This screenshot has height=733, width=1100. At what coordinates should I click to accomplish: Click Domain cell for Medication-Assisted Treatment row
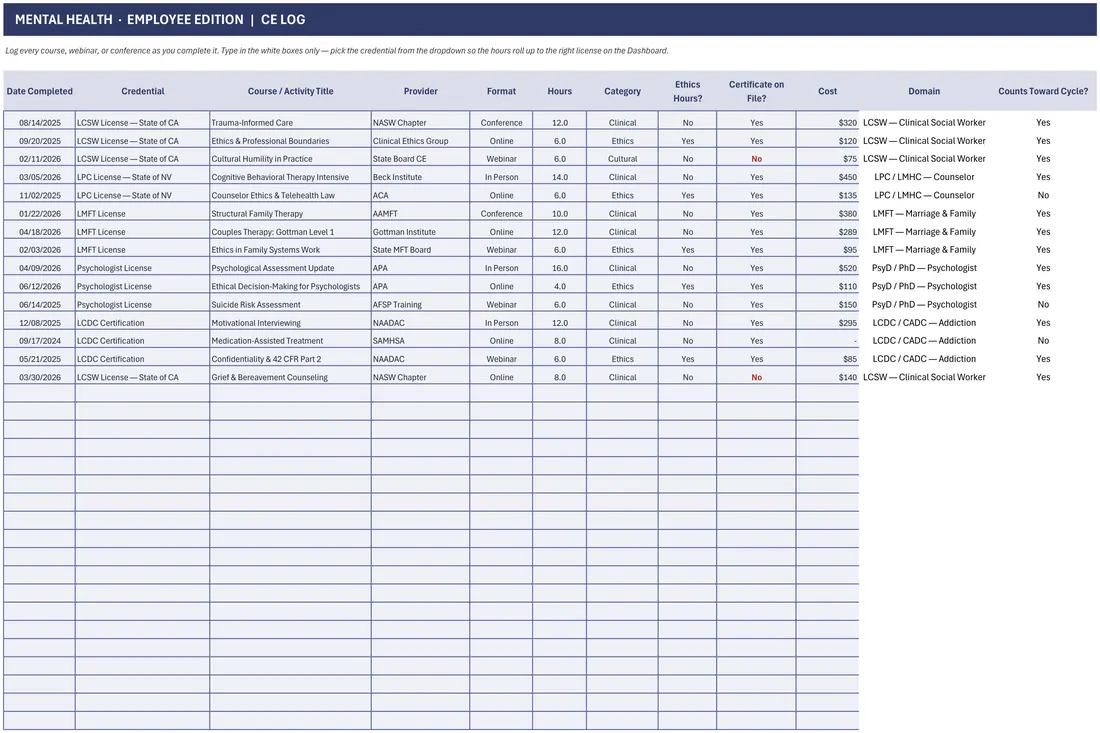pos(924,340)
